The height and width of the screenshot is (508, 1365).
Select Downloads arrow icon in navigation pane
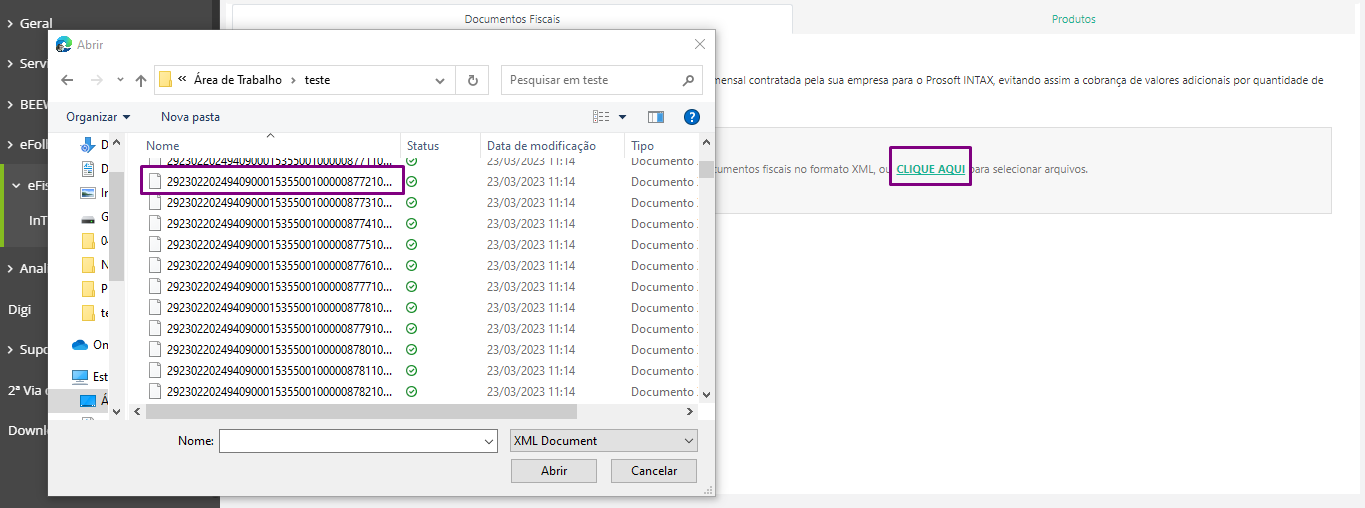(x=88, y=145)
